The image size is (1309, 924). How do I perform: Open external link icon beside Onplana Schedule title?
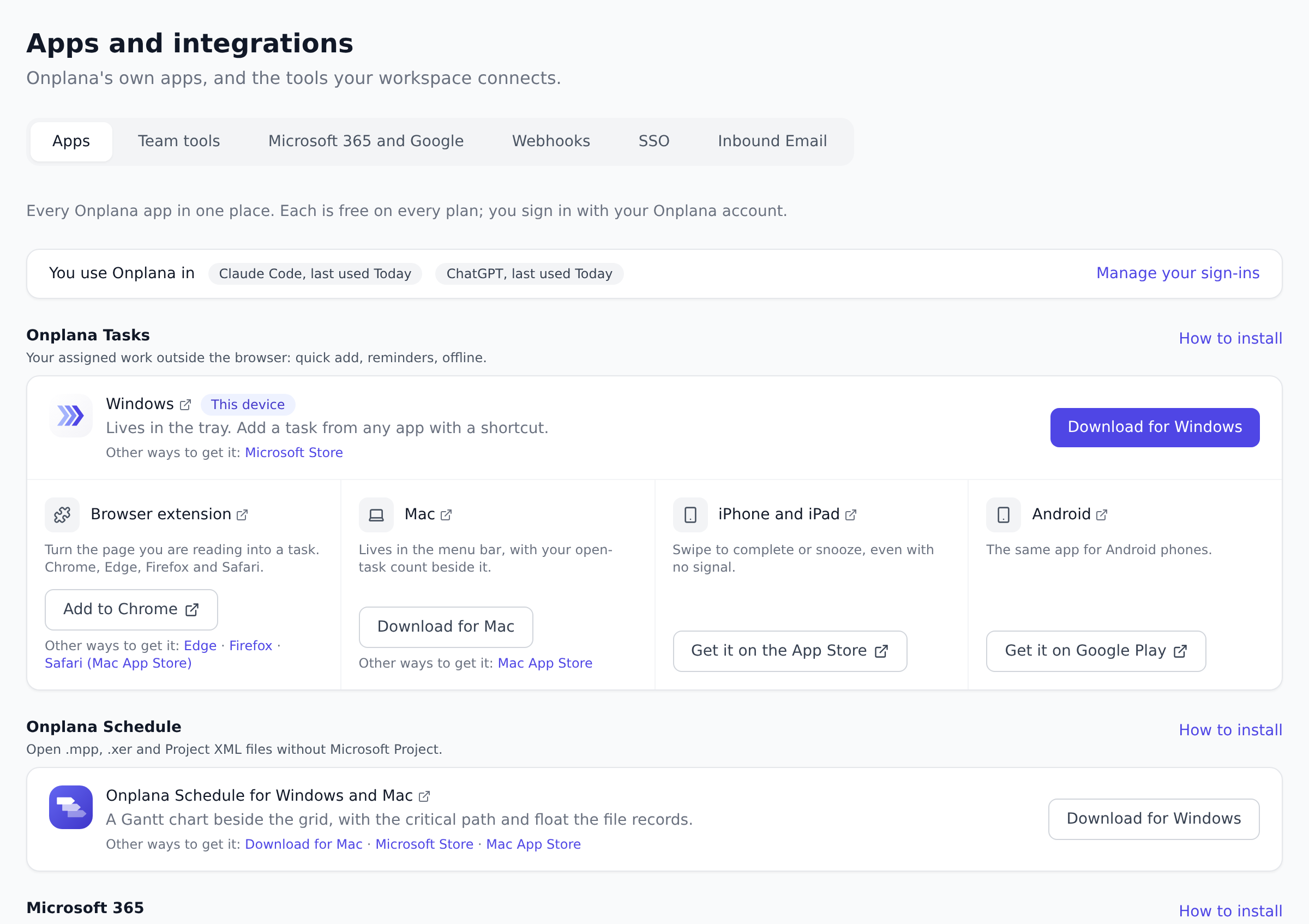click(x=424, y=796)
